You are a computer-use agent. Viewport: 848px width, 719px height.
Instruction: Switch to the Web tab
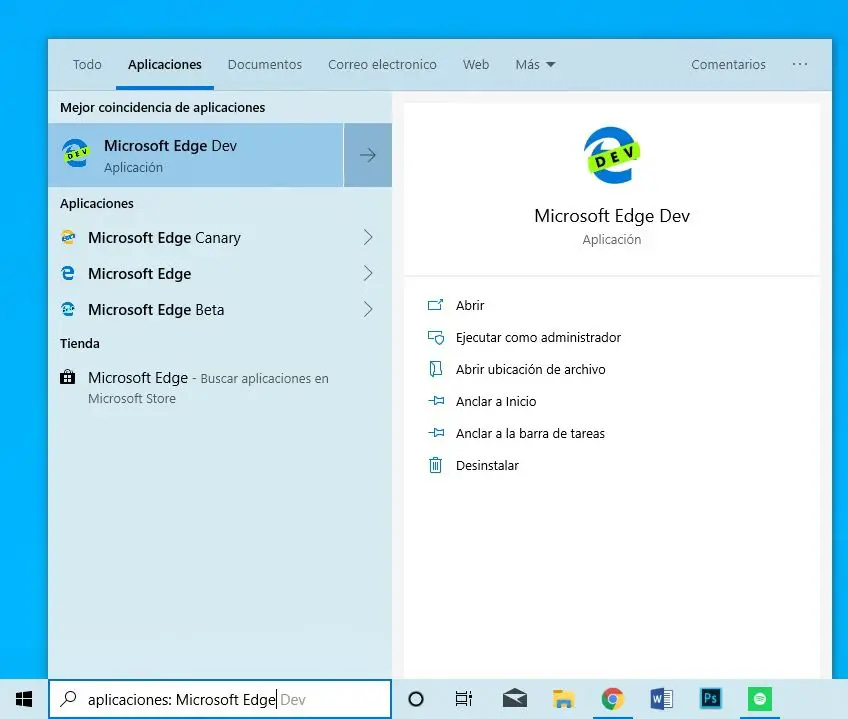point(476,64)
